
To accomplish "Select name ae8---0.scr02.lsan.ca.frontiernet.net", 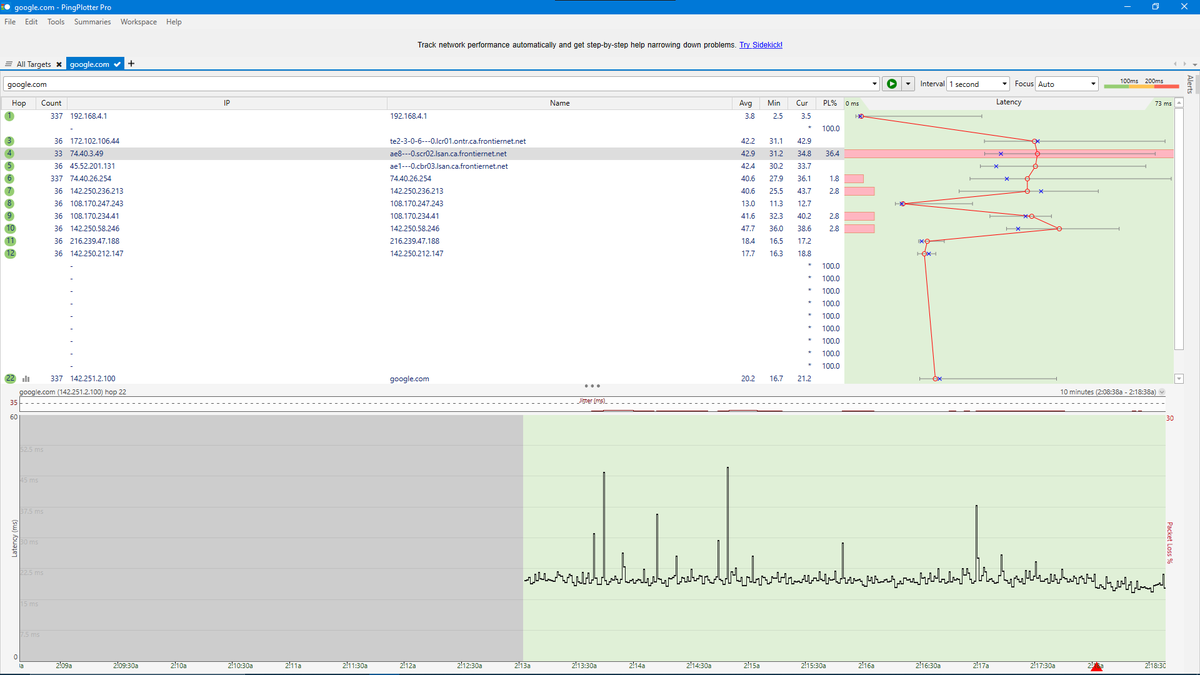I will pos(448,154).
